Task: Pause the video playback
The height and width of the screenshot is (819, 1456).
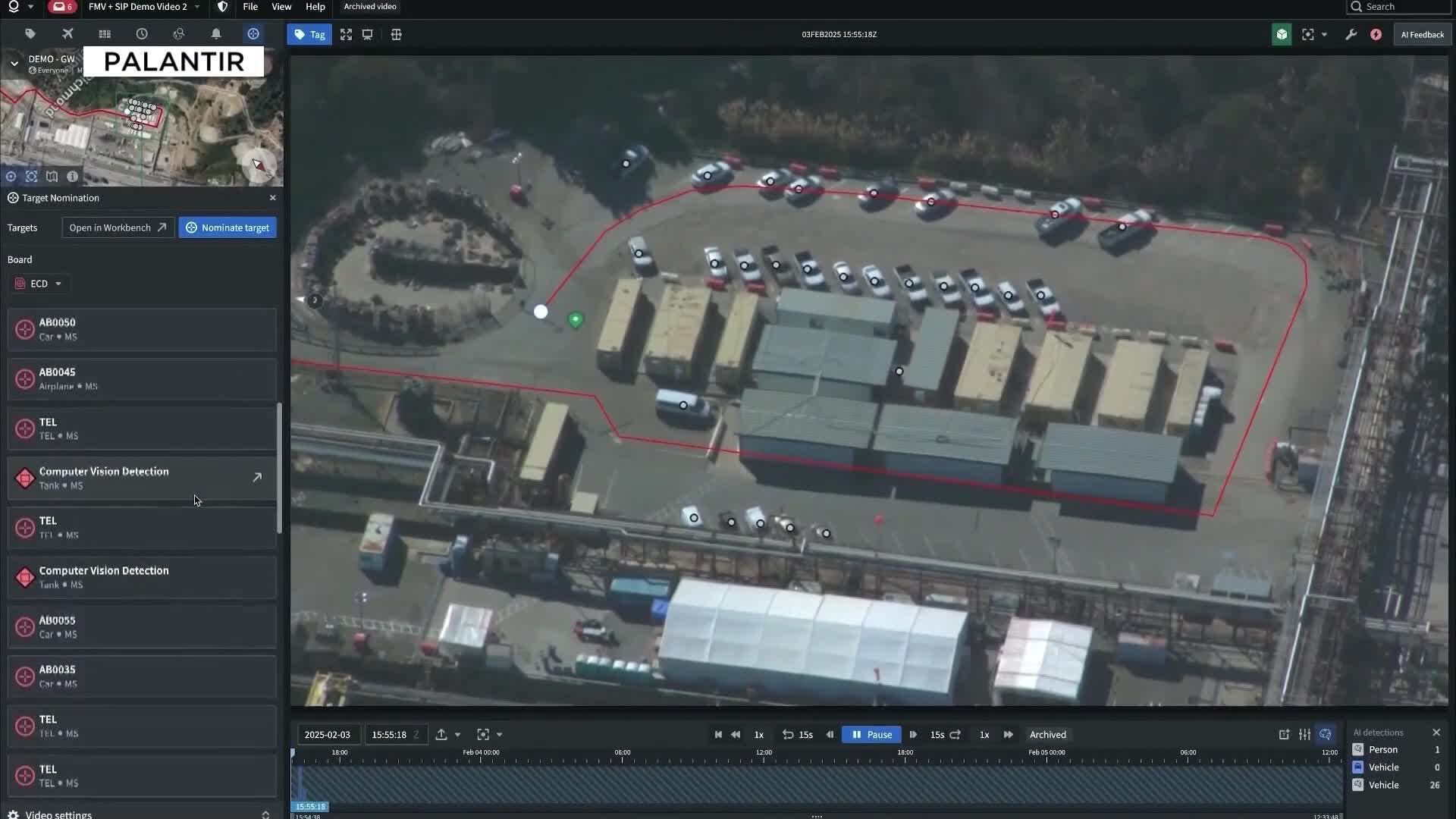Action: coord(871,734)
